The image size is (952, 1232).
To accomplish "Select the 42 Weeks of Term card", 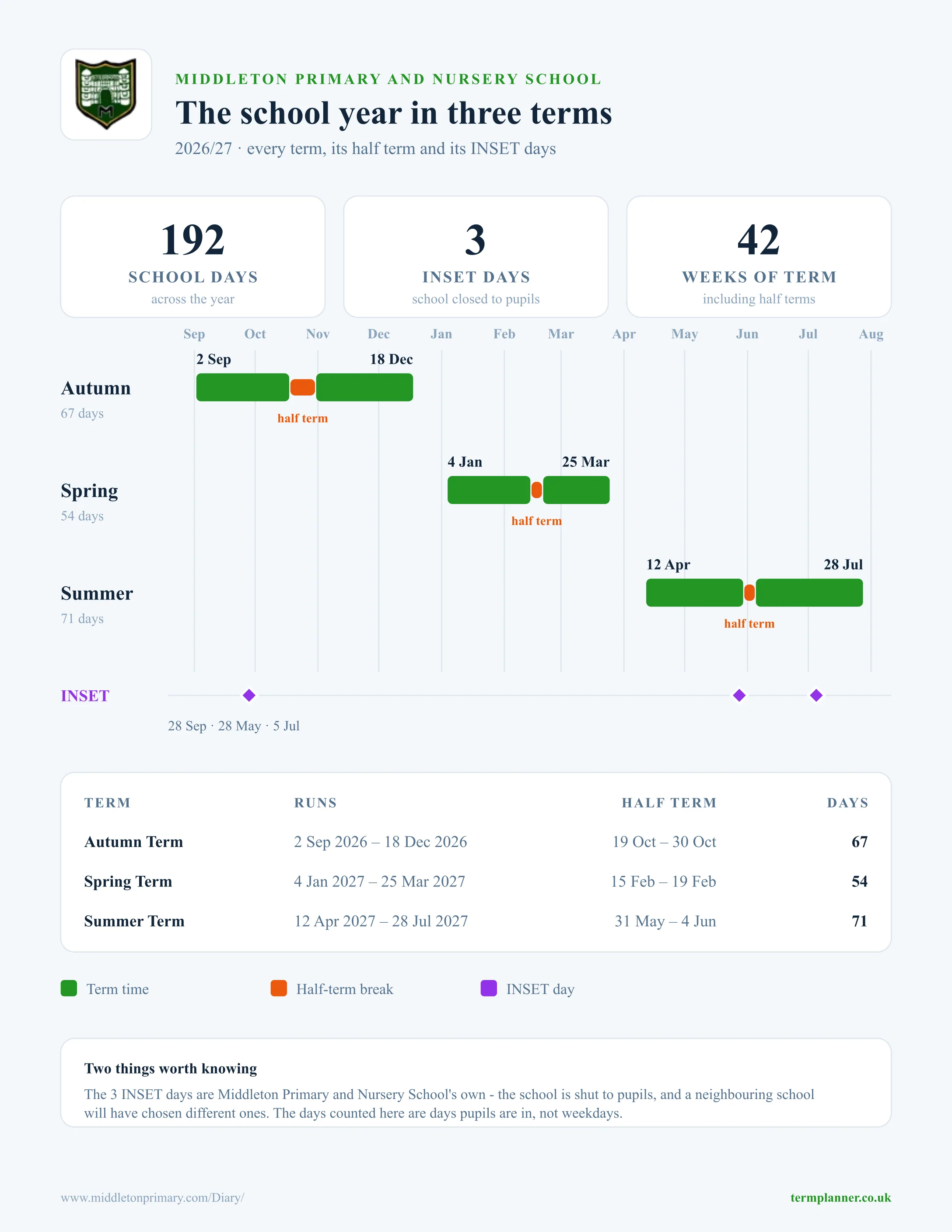I will click(759, 257).
